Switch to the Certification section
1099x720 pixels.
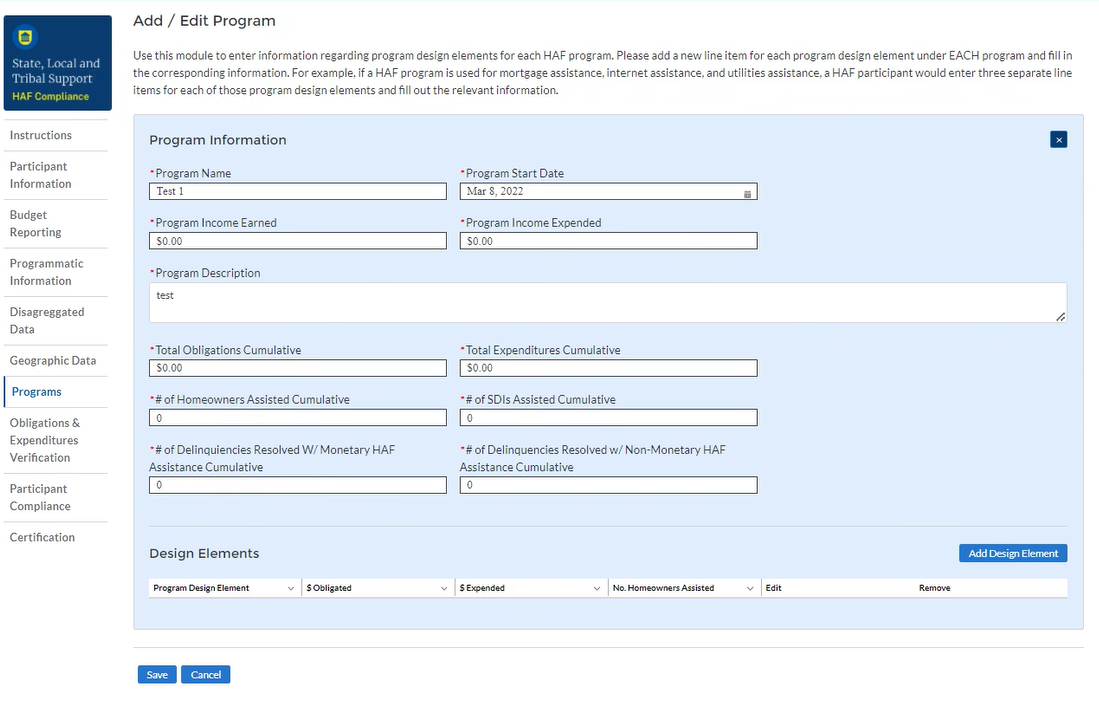(x=42, y=537)
